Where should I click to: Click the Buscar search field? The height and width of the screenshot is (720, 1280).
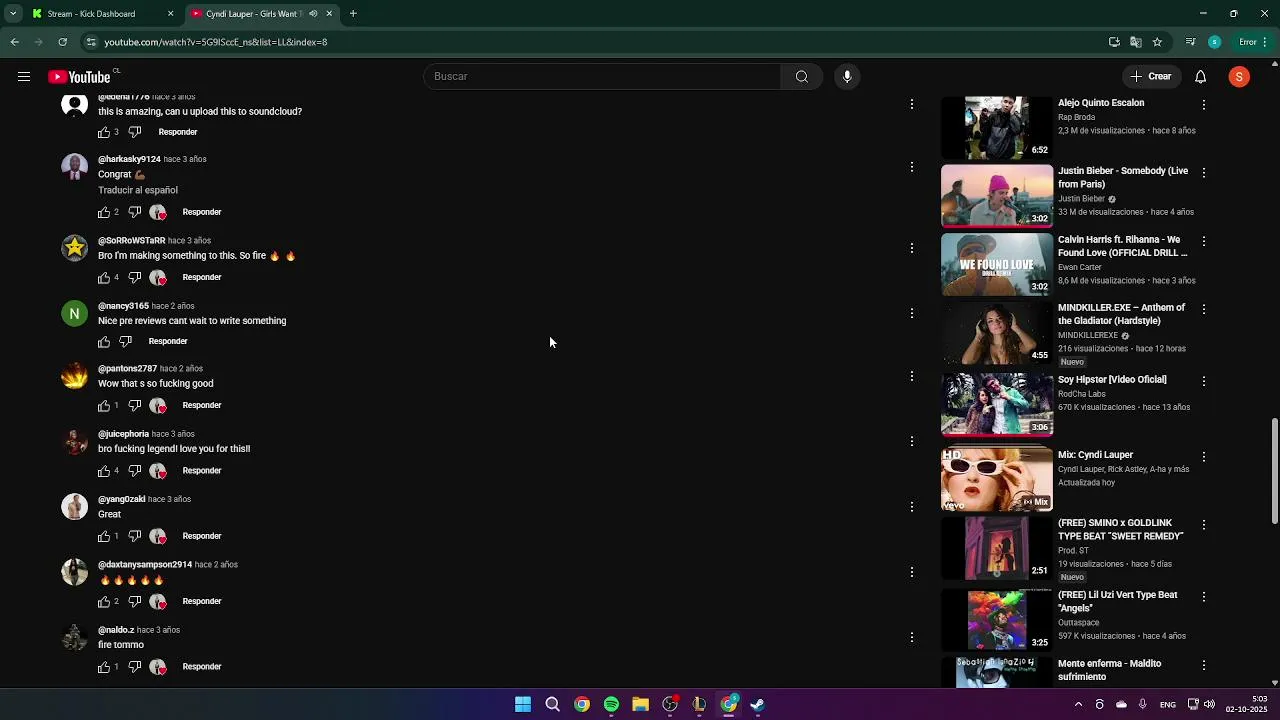point(602,77)
